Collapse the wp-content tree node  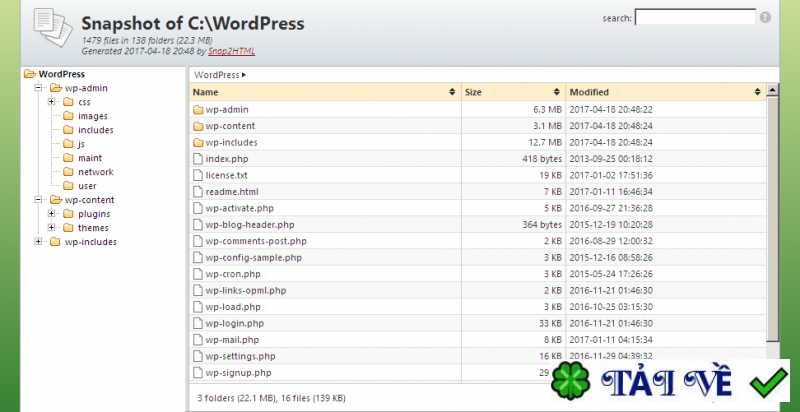(x=38, y=199)
